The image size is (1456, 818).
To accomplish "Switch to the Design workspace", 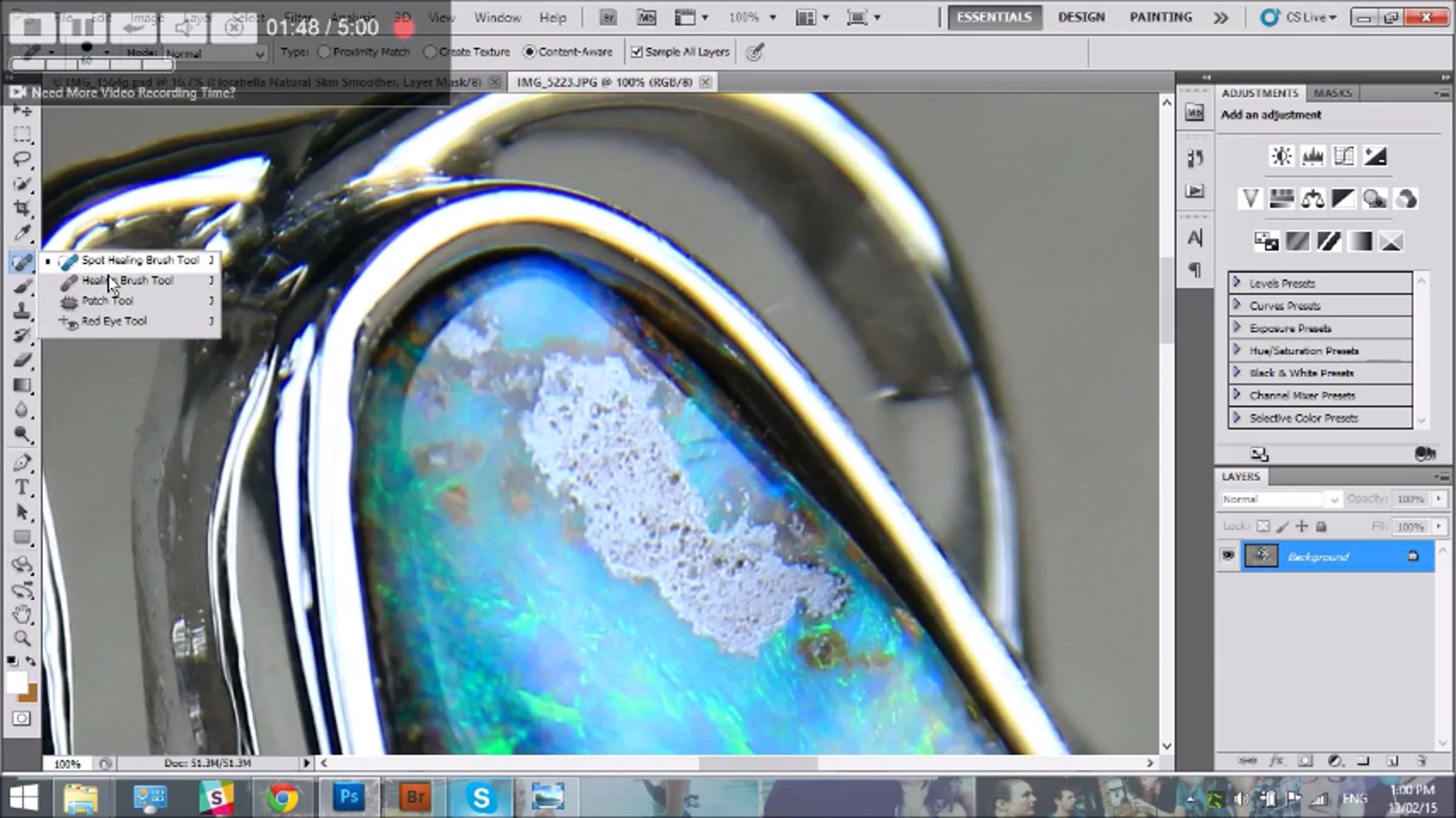I will pyautogui.click(x=1081, y=18).
